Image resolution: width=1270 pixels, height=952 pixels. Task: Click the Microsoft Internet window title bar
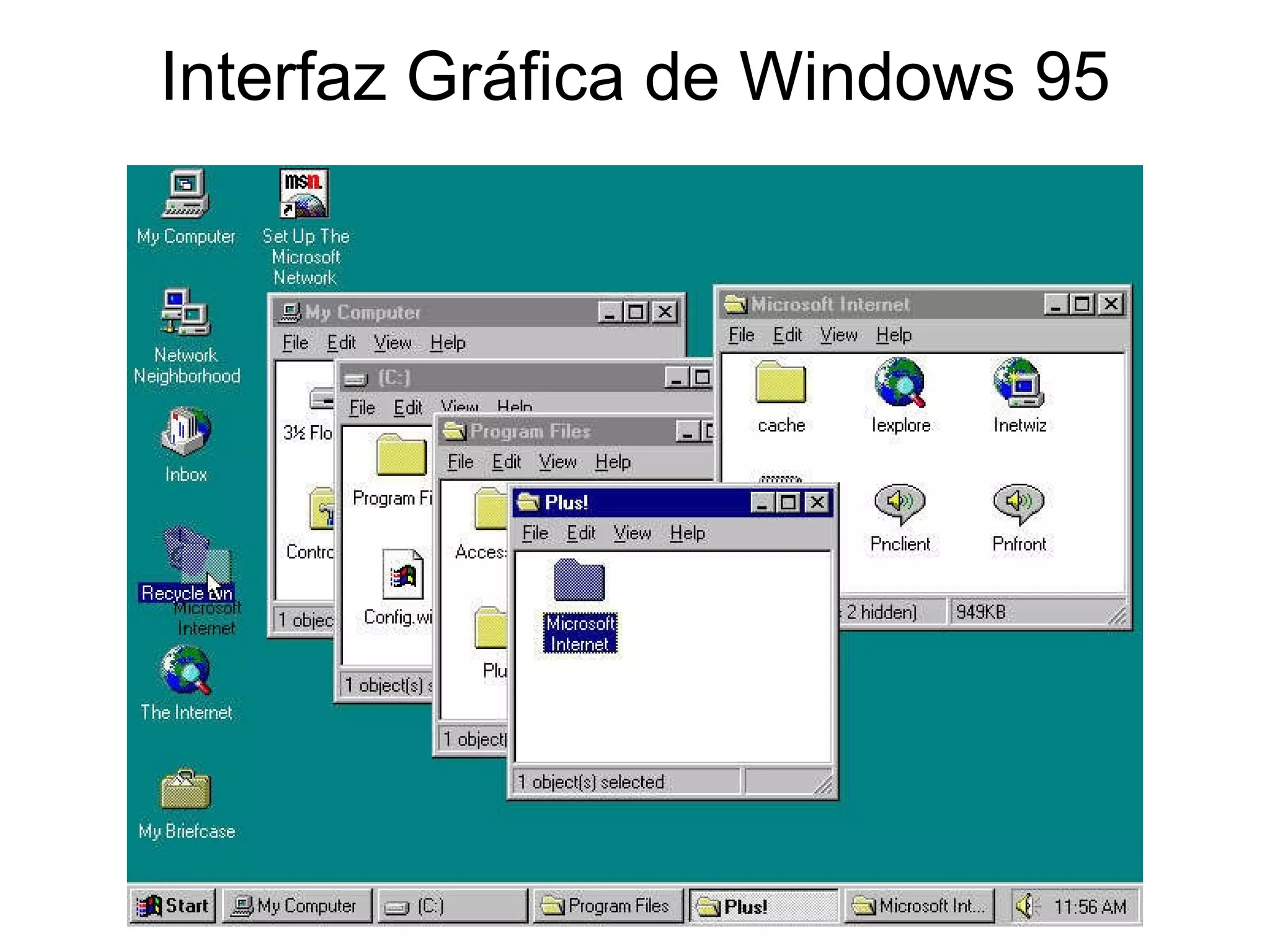coord(923,304)
